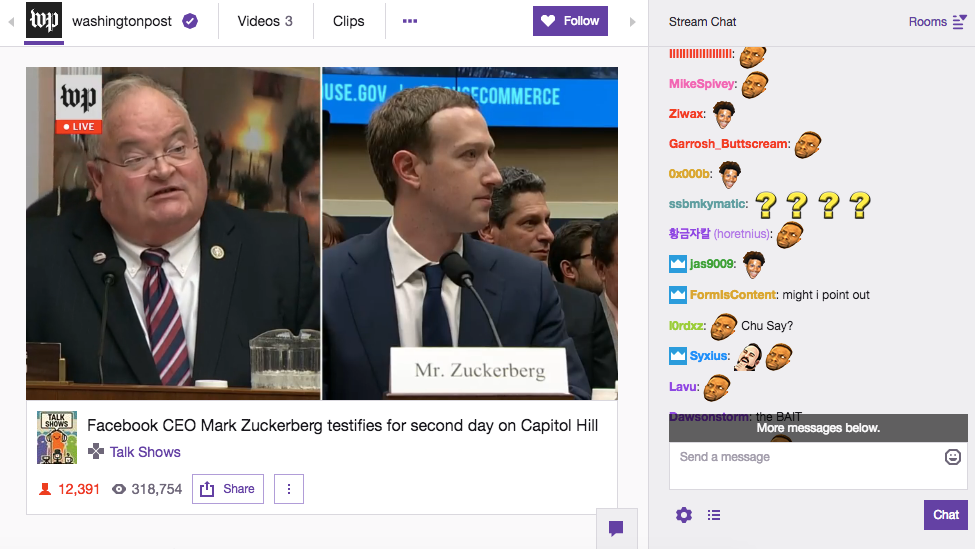
Task: Switch to the Clips tab
Action: pyautogui.click(x=348, y=21)
